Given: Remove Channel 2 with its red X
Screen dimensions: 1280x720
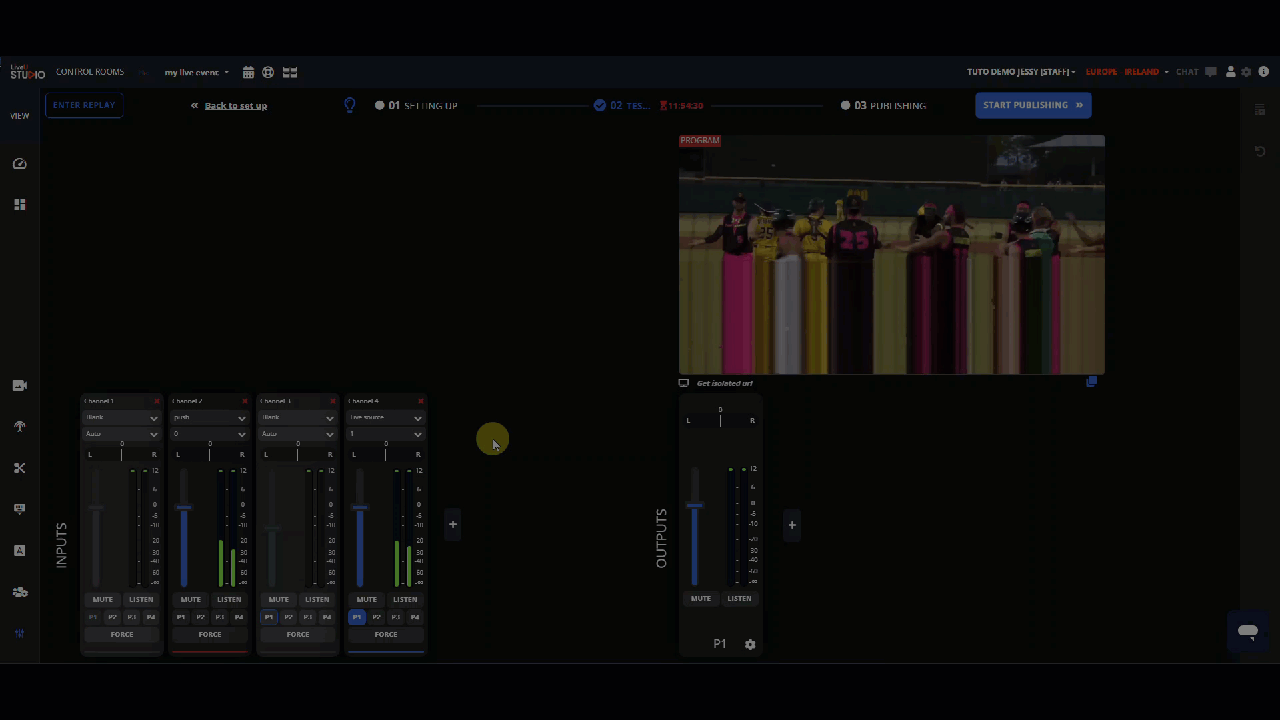Looking at the screenshot, I should coord(244,401).
